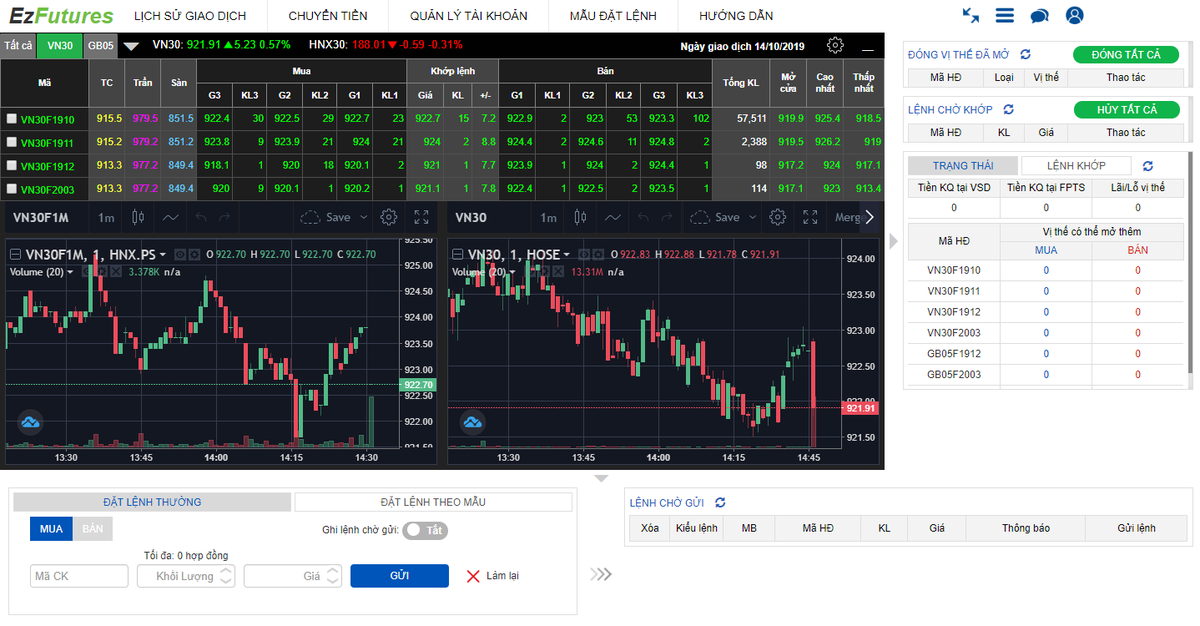Open the 1m interval selector on VN30 chart

click(x=548, y=217)
